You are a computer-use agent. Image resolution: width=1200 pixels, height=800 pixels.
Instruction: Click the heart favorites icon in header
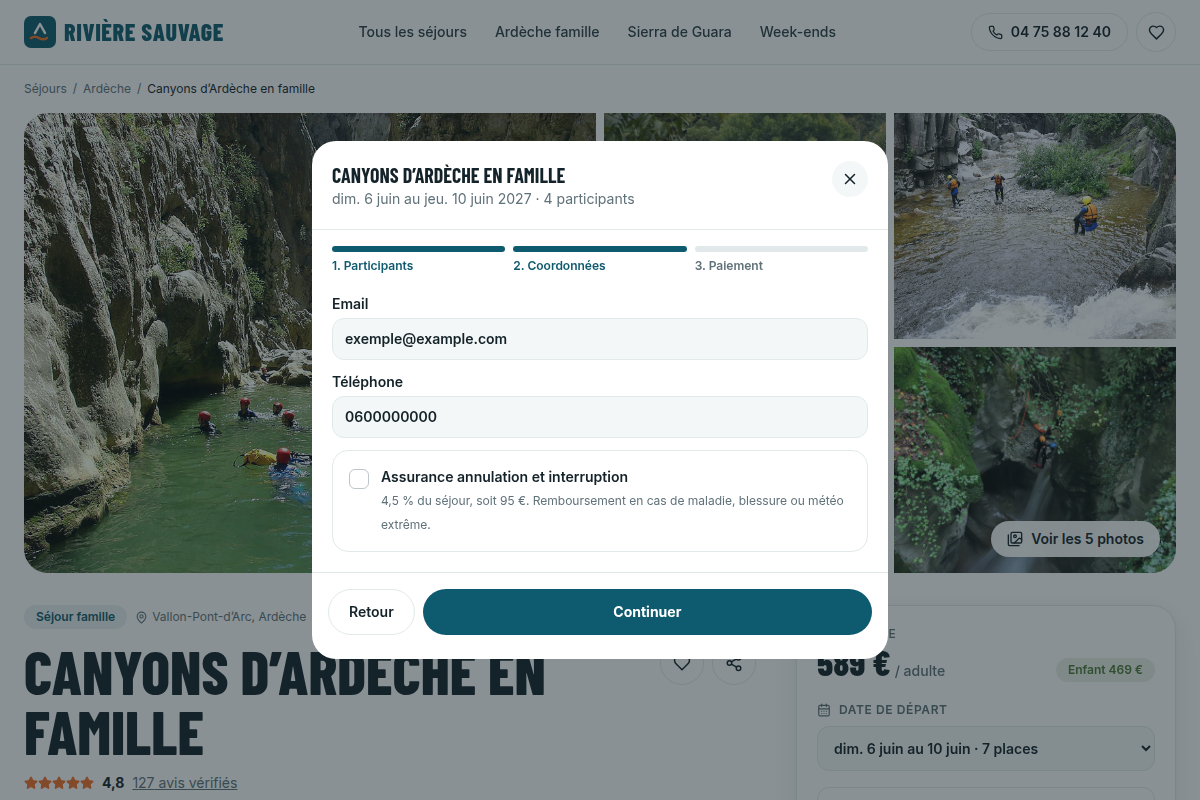(x=1156, y=32)
